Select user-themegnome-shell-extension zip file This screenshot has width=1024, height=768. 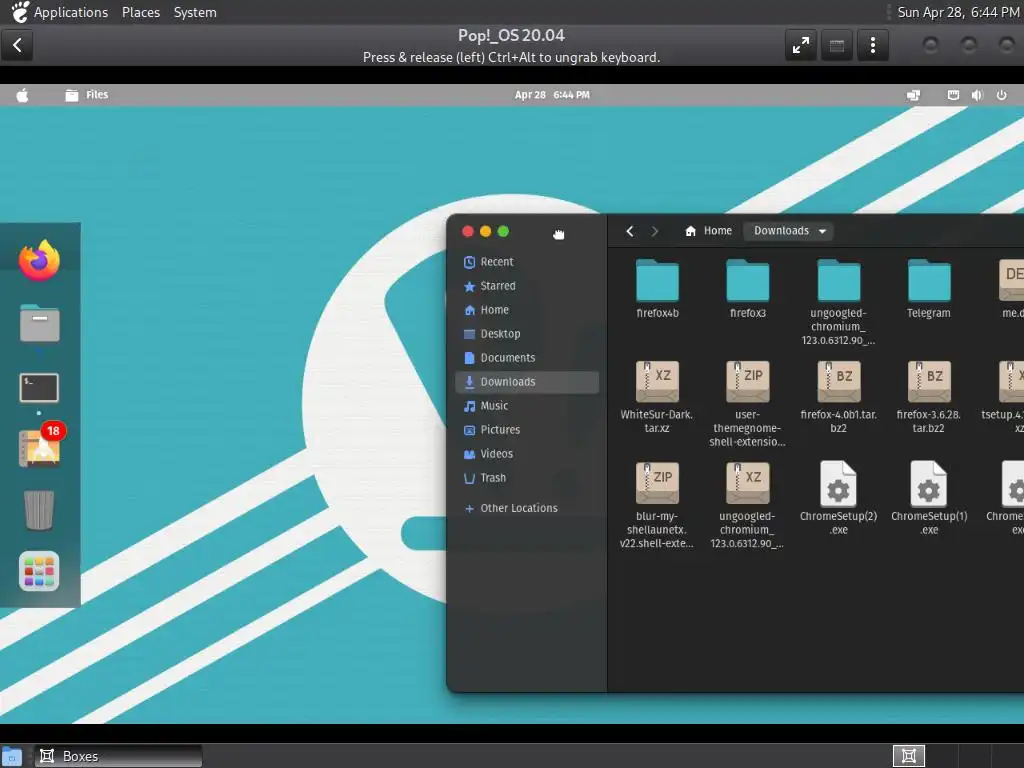[x=748, y=404]
